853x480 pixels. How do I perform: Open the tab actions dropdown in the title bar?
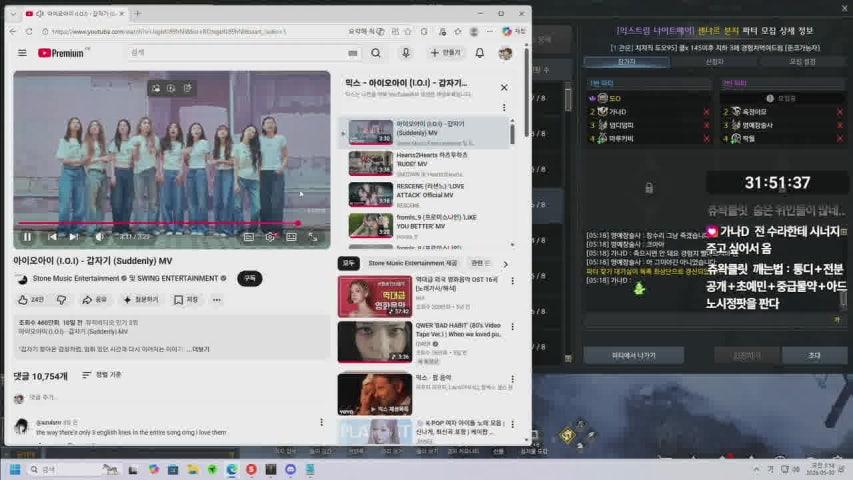[x=13, y=13]
